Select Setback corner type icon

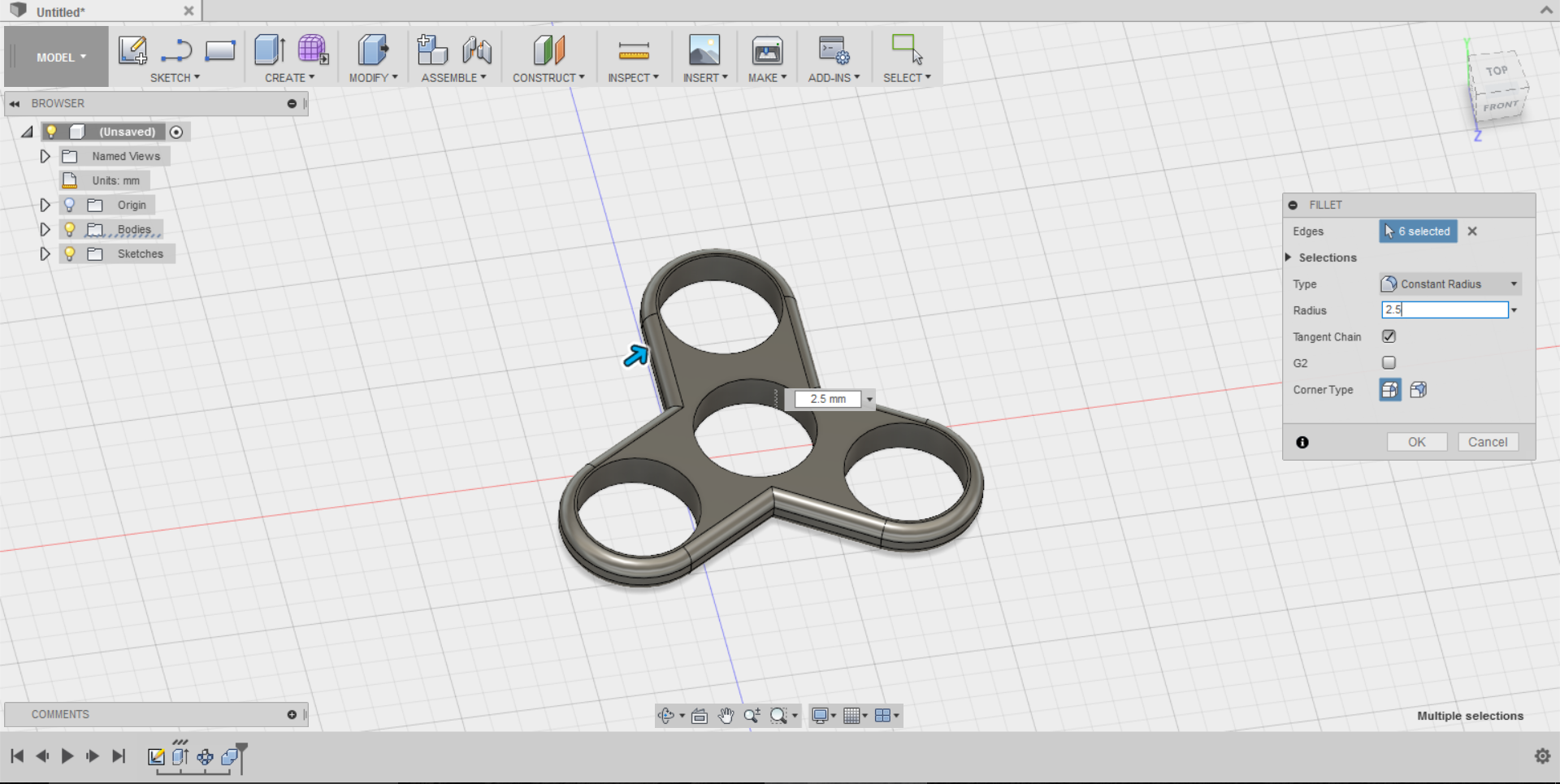pos(1419,390)
